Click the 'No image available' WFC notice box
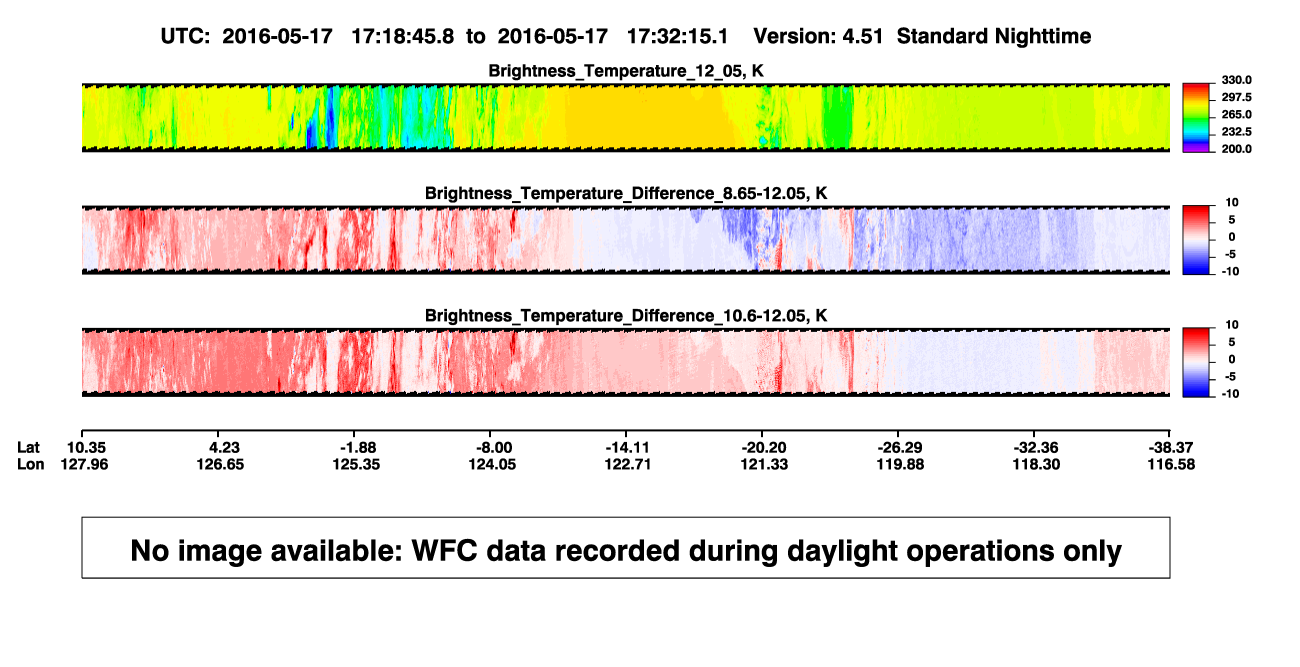1300x667 pixels. click(x=625, y=547)
